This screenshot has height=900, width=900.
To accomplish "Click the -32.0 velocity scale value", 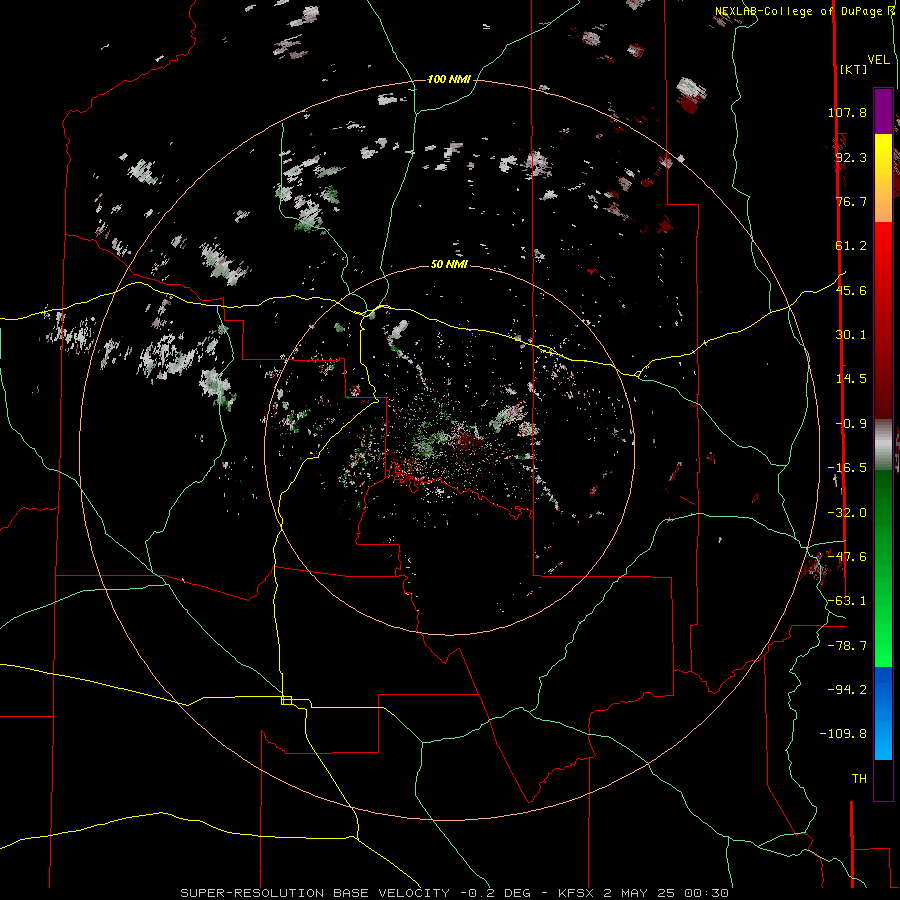I will [847, 513].
